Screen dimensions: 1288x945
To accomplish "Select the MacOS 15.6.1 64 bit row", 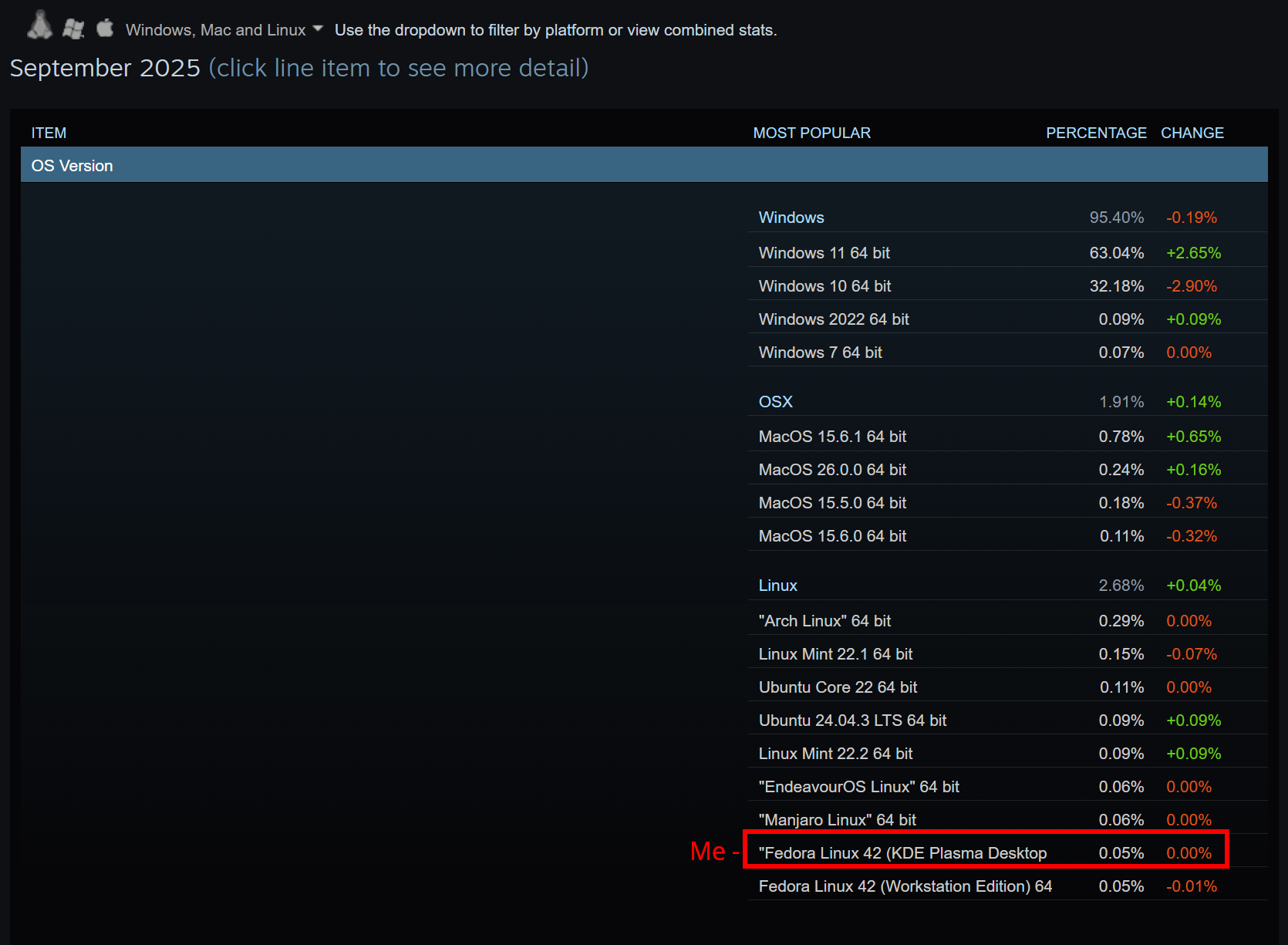I will pyautogui.click(x=1007, y=437).
